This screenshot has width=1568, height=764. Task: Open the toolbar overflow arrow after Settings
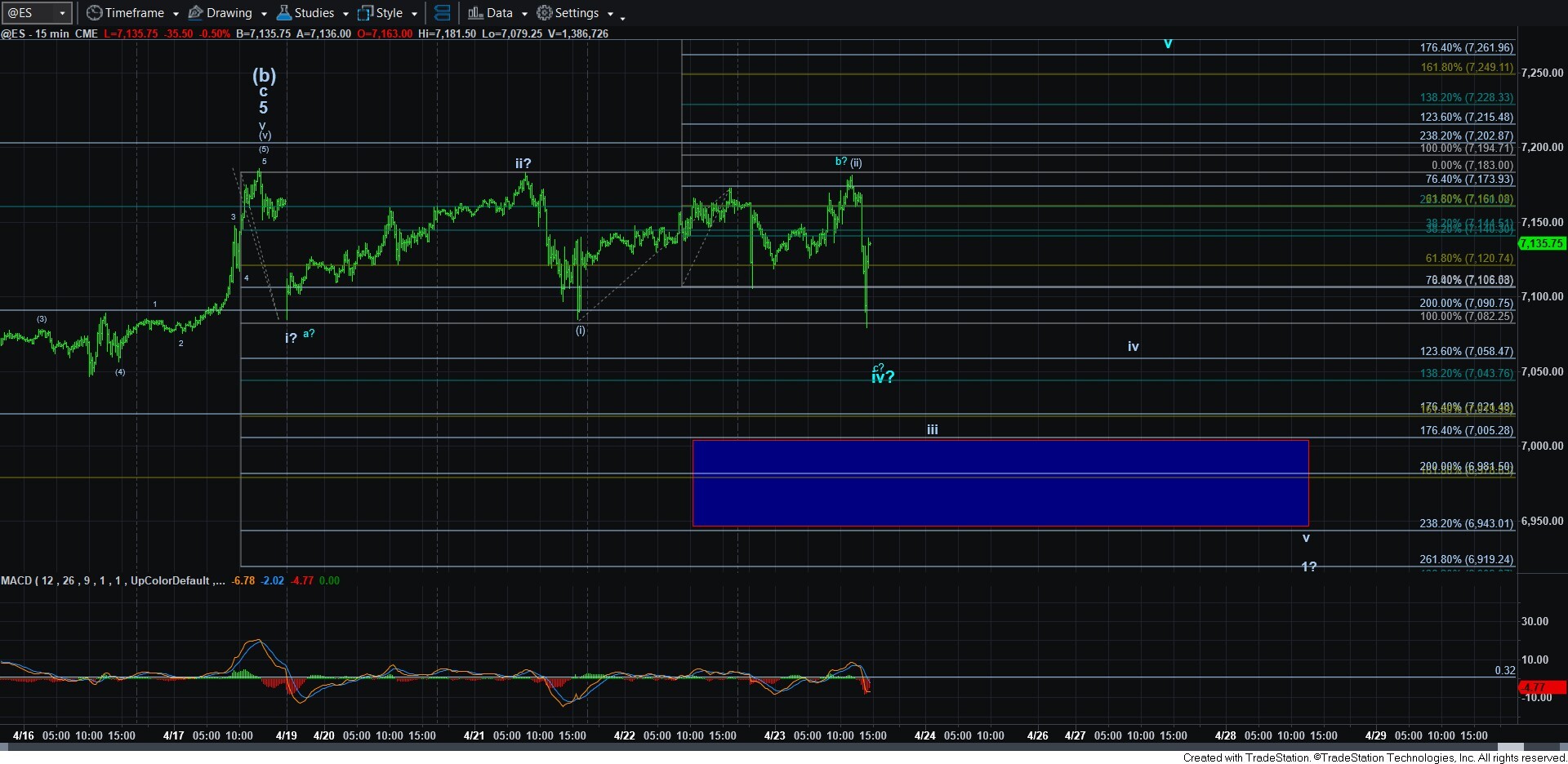pos(622,16)
